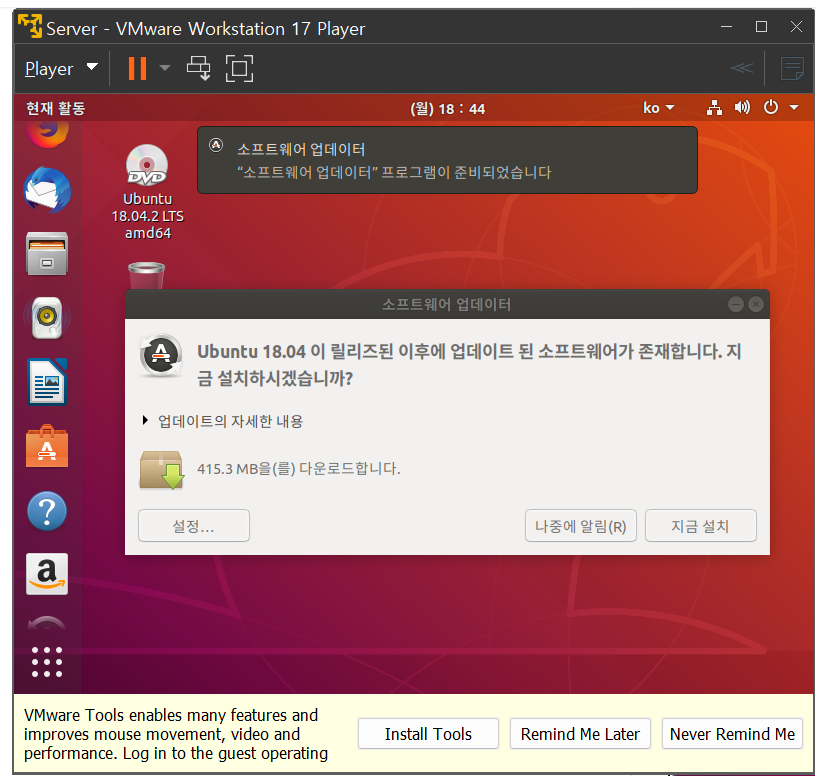Open Rhythmbox music player in dock
Image resolution: width=815 pixels, height=776 pixels.
click(x=47, y=318)
